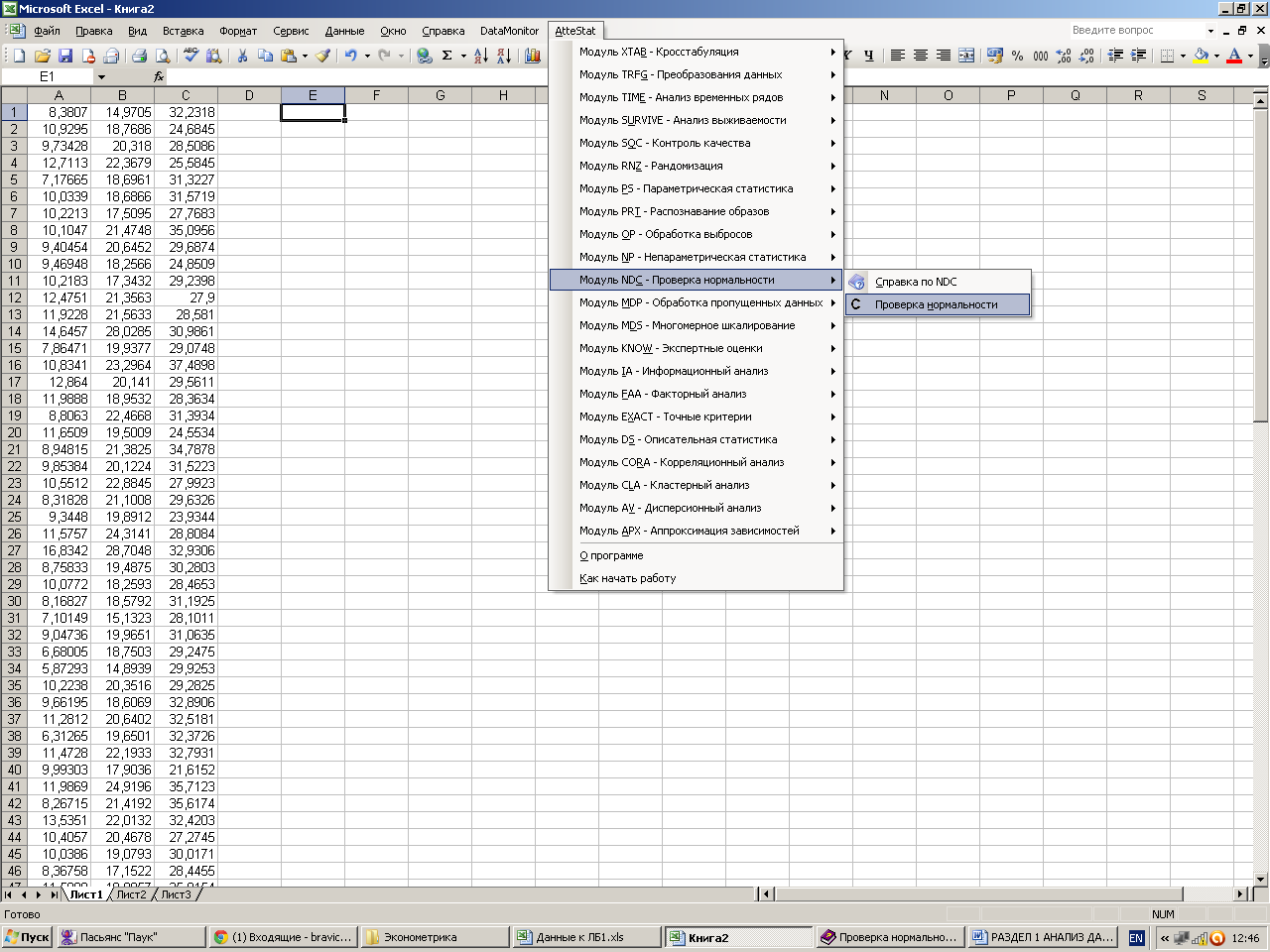Image resolution: width=1270 pixels, height=952 pixels.
Task: Cut selection with scissors icon
Action: pos(241,56)
